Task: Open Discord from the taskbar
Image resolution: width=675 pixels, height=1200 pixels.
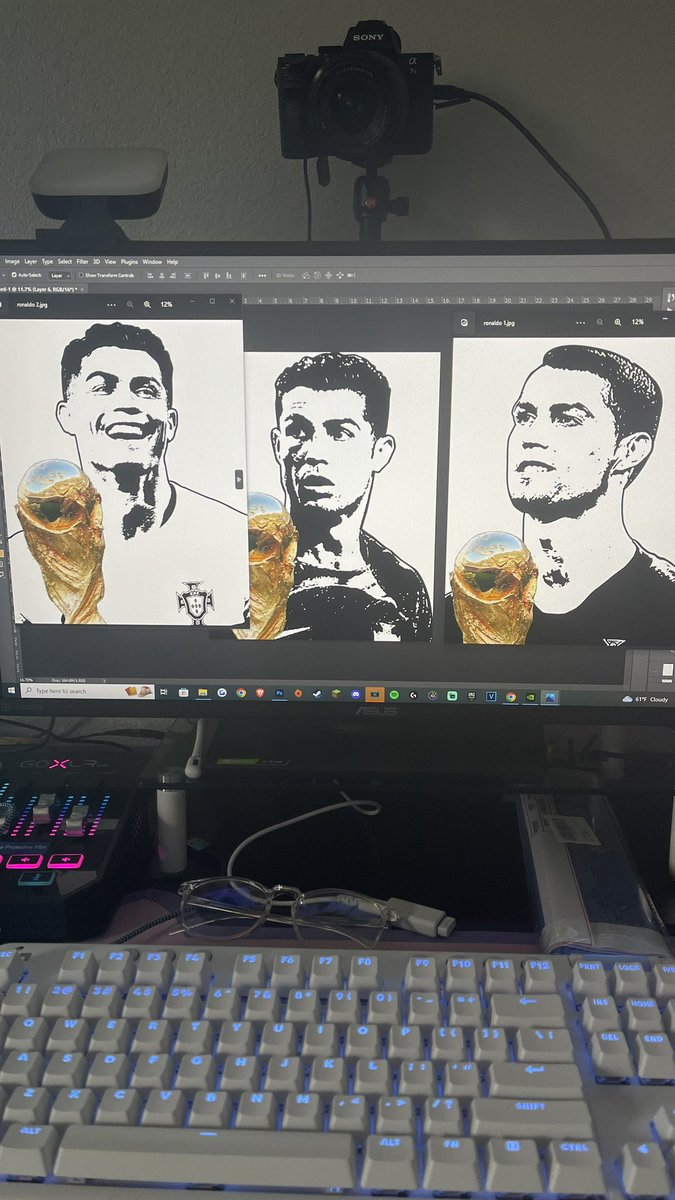Action: pos(355,692)
